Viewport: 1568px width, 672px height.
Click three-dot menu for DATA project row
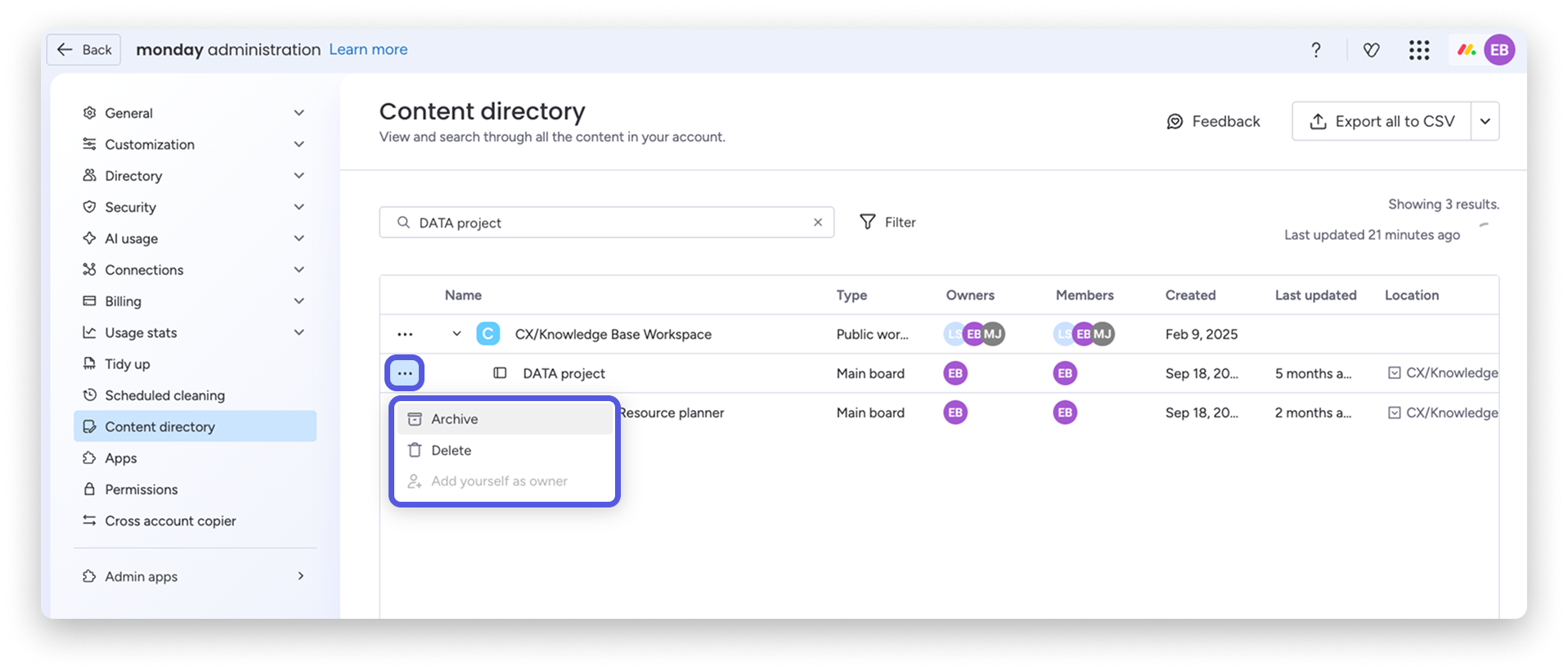[405, 373]
